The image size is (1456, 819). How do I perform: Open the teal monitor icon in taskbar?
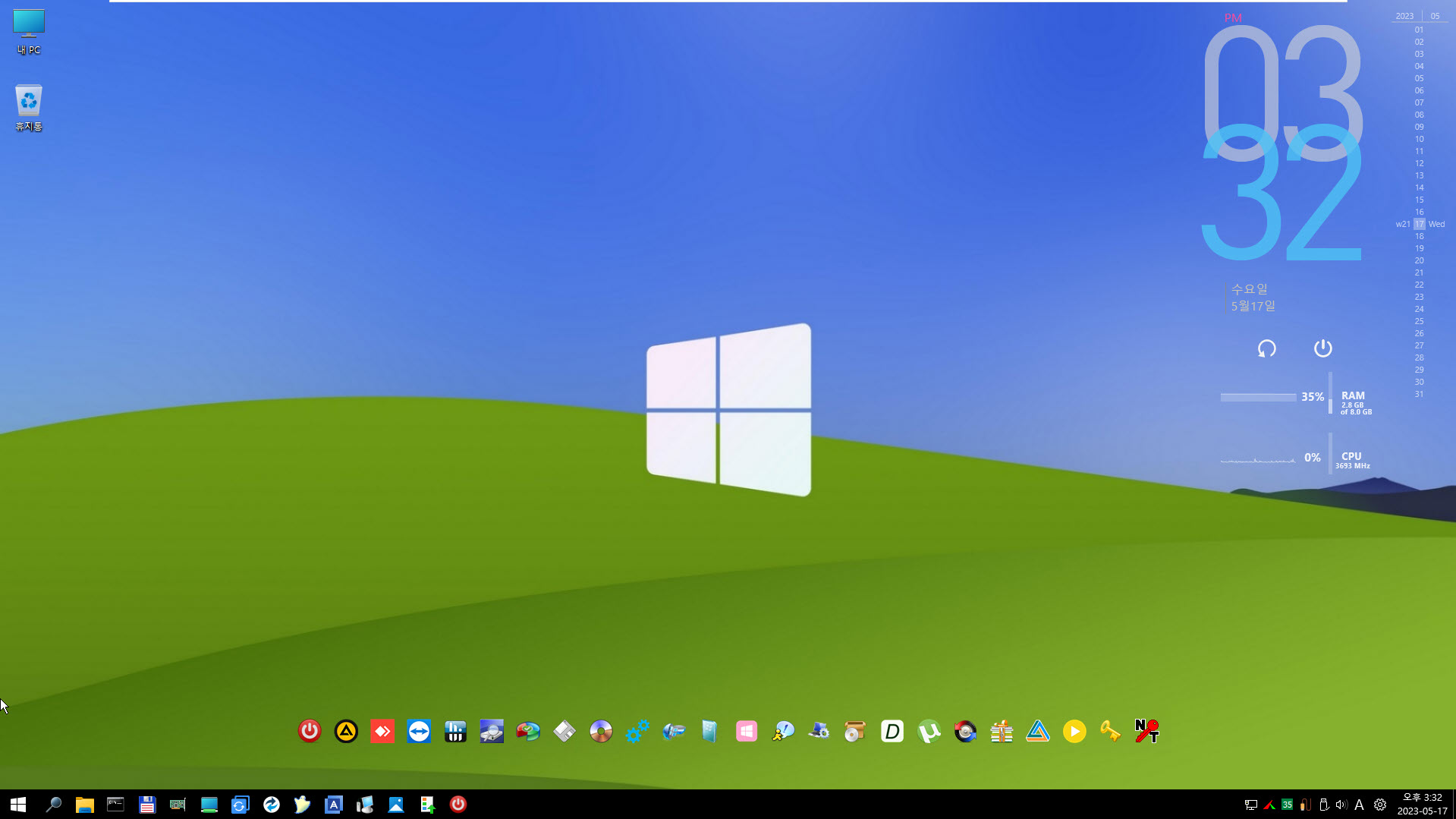point(209,805)
